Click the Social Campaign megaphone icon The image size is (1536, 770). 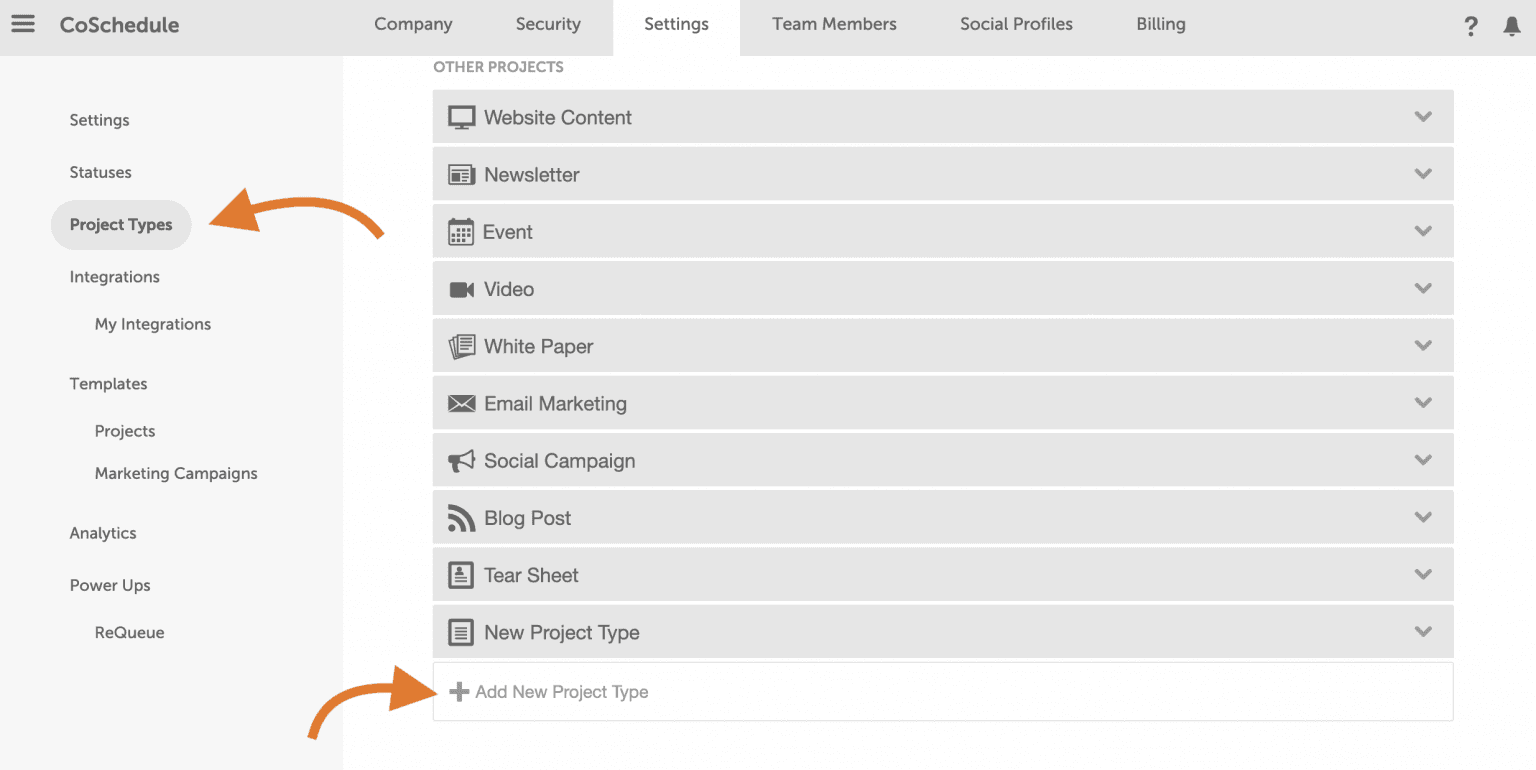coord(461,461)
